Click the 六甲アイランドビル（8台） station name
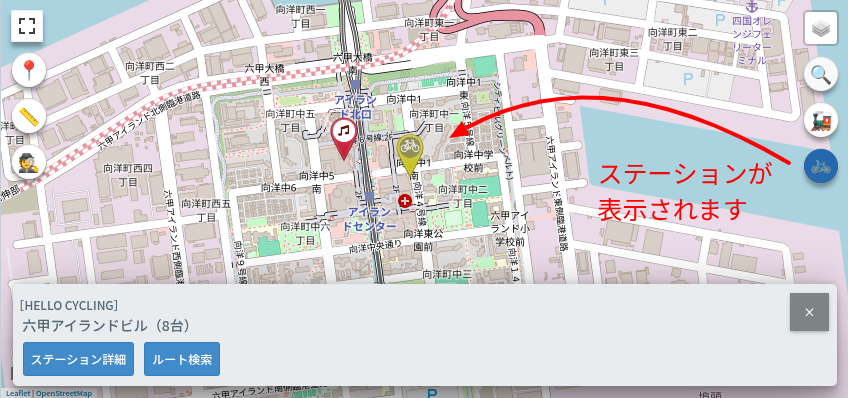The height and width of the screenshot is (398, 848). (x=107, y=326)
